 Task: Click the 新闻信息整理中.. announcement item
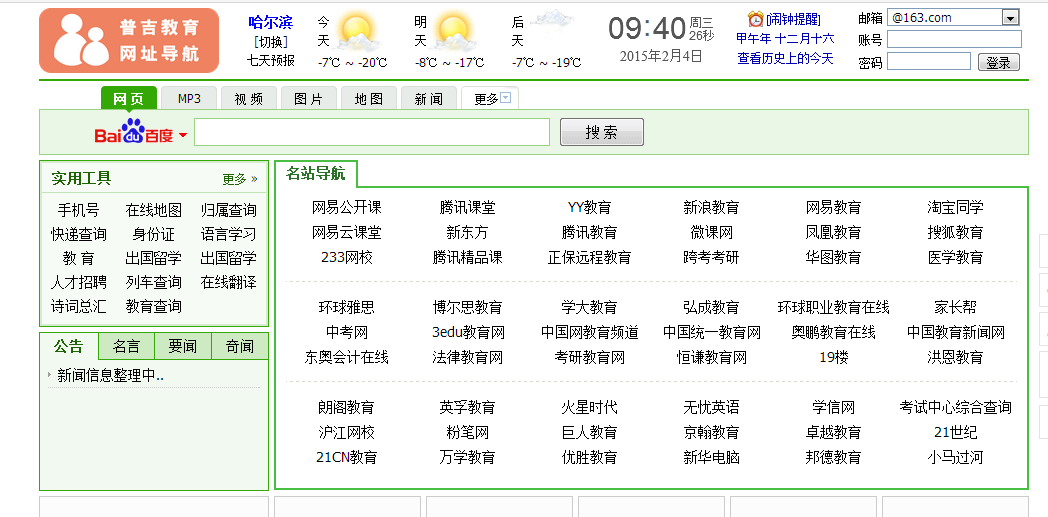tap(111, 375)
